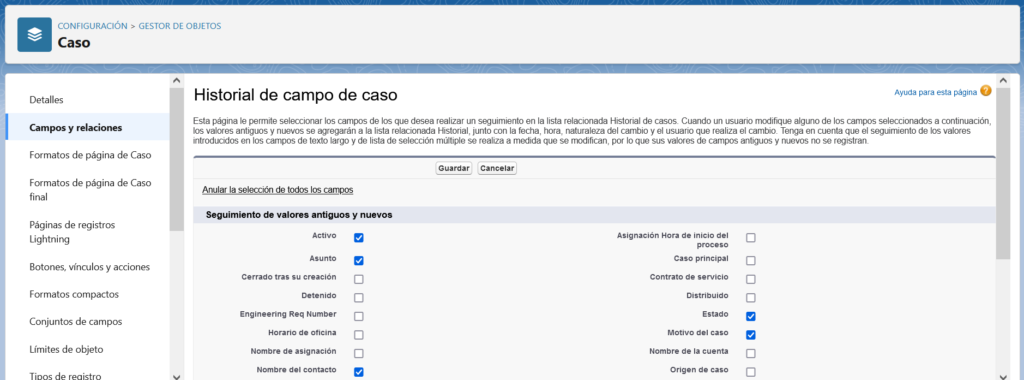
Task: Go to CONFIGURACIÓN breadcrumb
Action: click(93, 26)
